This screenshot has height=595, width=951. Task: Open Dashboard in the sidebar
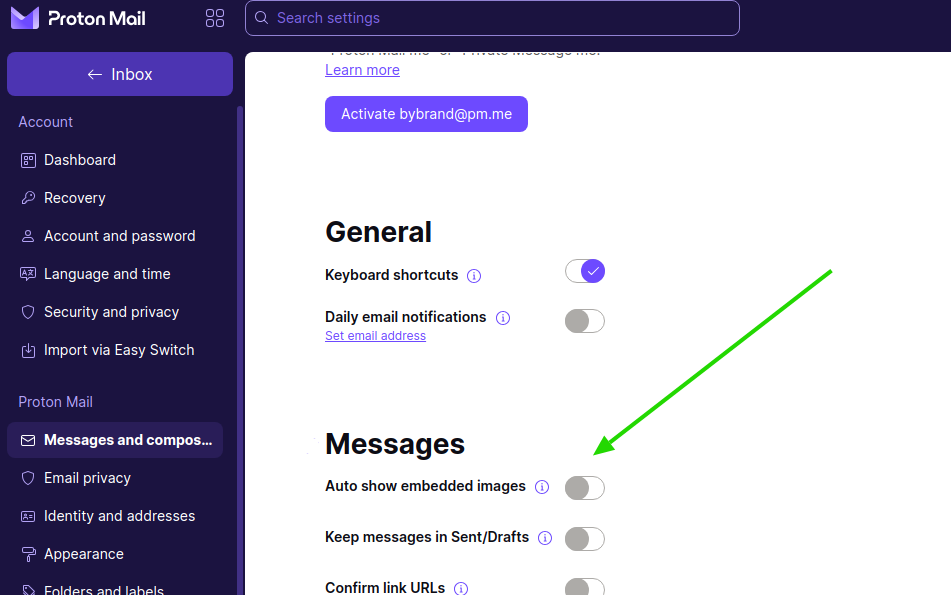(x=80, y=160)
